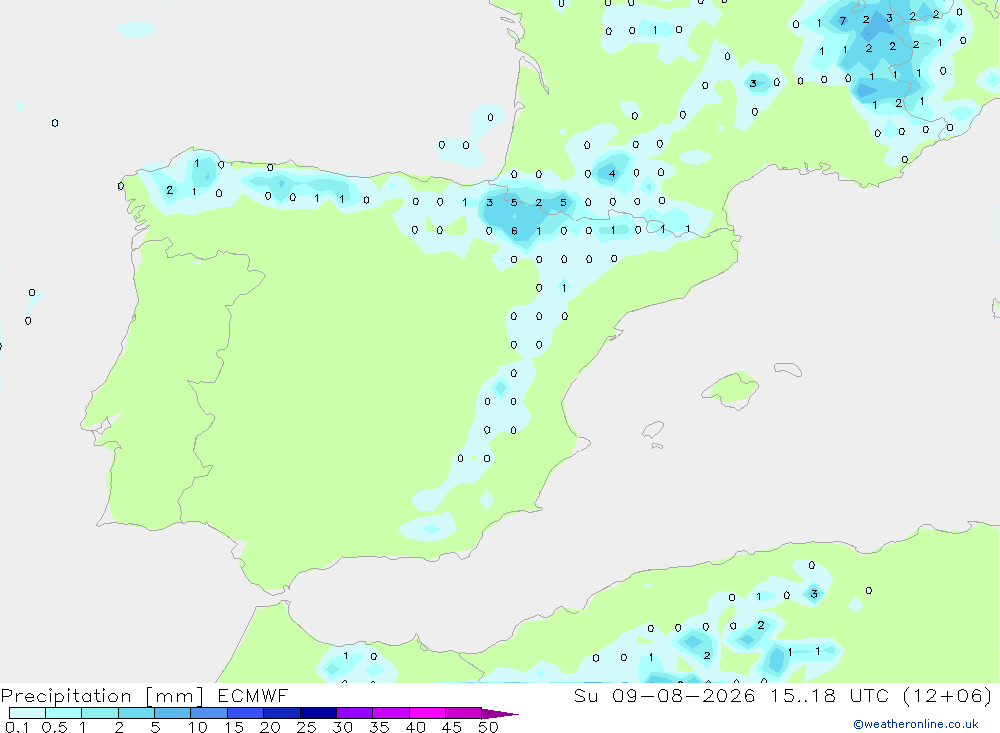
Task: Click the legend label '10'
Action: pos(198,727)
